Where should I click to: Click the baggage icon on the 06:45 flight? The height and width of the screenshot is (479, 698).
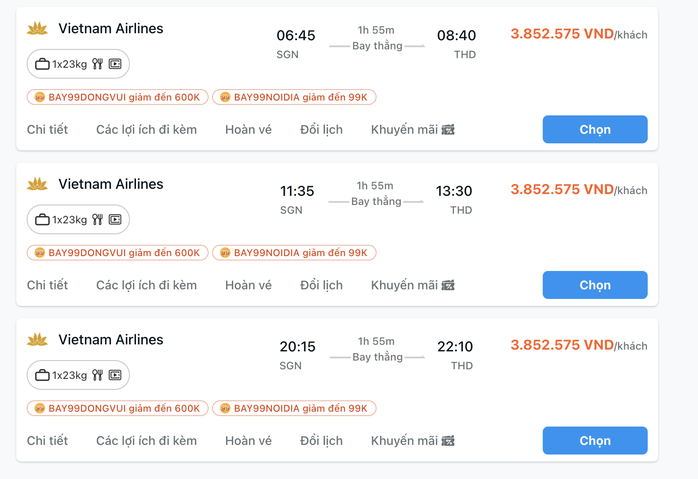click(x=42, y=64)
